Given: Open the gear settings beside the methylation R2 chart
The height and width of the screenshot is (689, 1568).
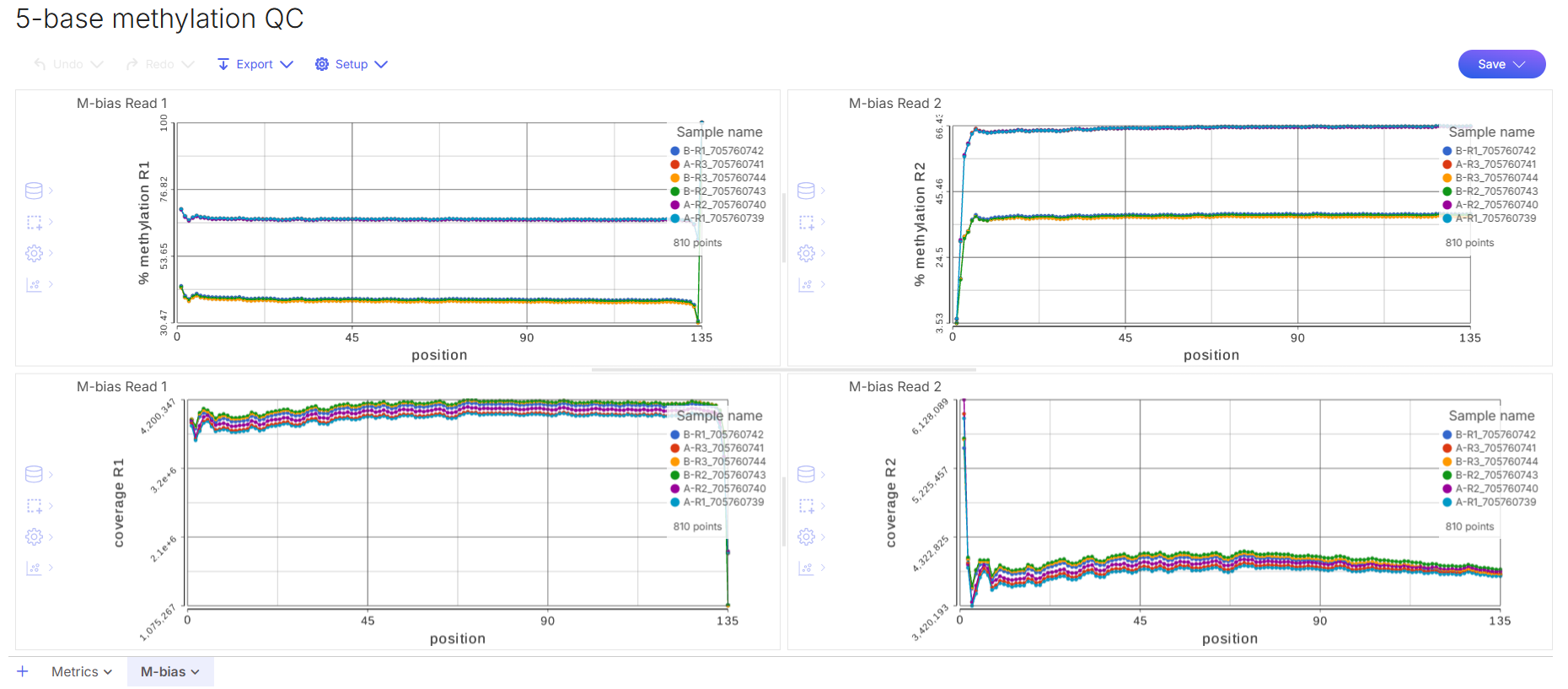Looking at the screenshot, I should (806, 253).
